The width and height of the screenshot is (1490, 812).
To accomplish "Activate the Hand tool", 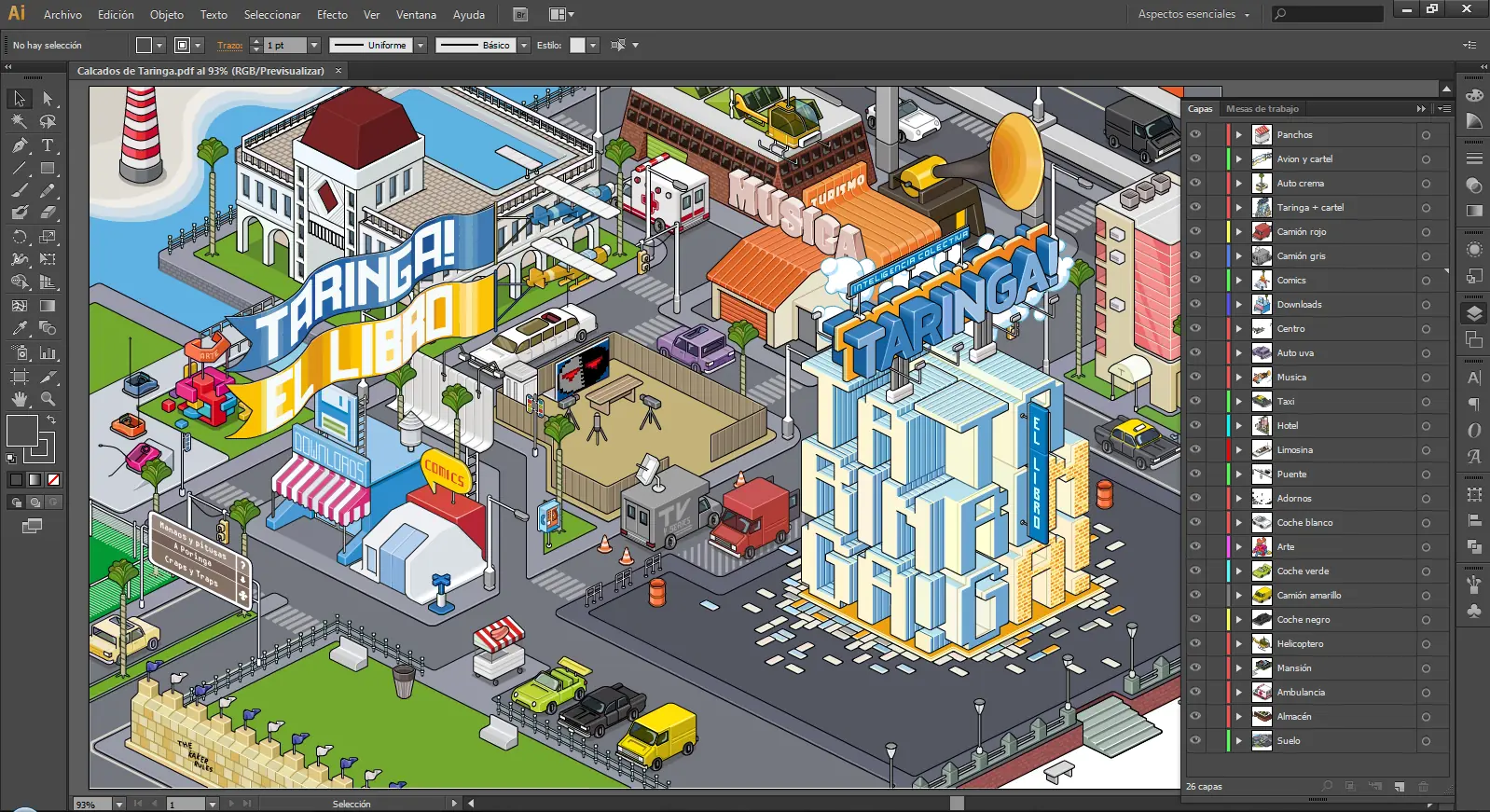I will point(20,399).
